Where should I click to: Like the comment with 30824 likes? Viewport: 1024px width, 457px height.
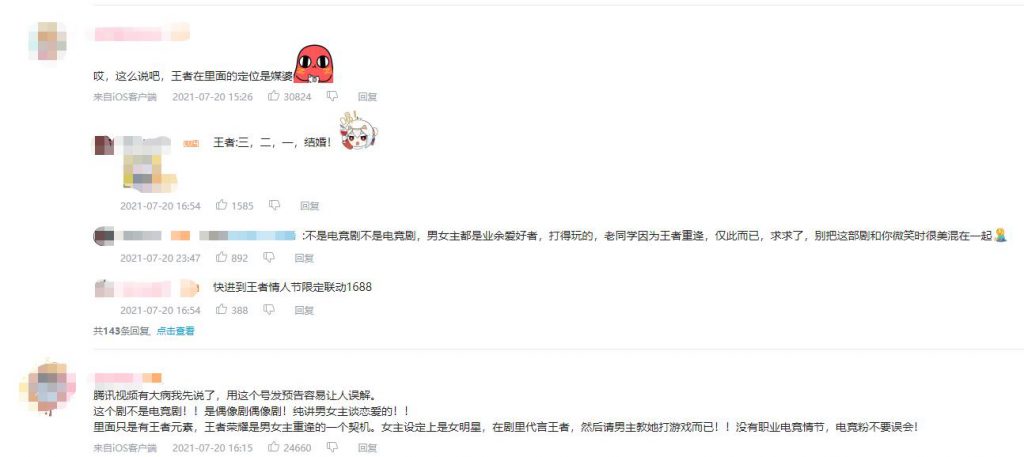tap(274, 96)
